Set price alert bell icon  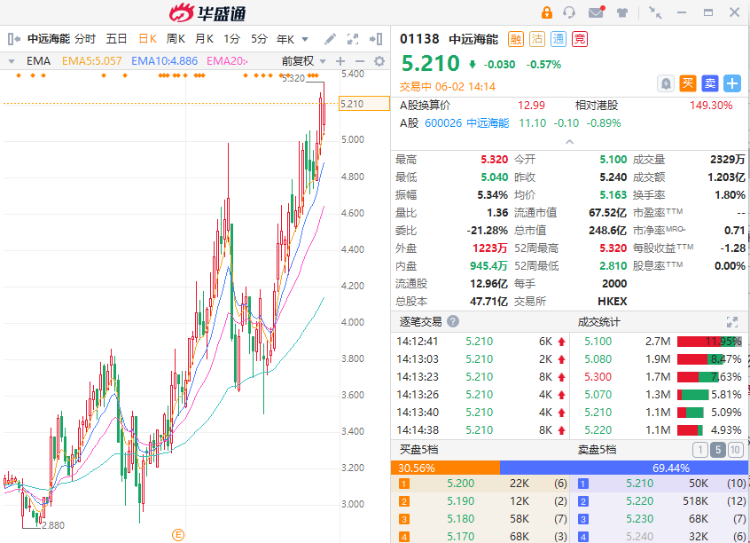click(x=666, y=84)
